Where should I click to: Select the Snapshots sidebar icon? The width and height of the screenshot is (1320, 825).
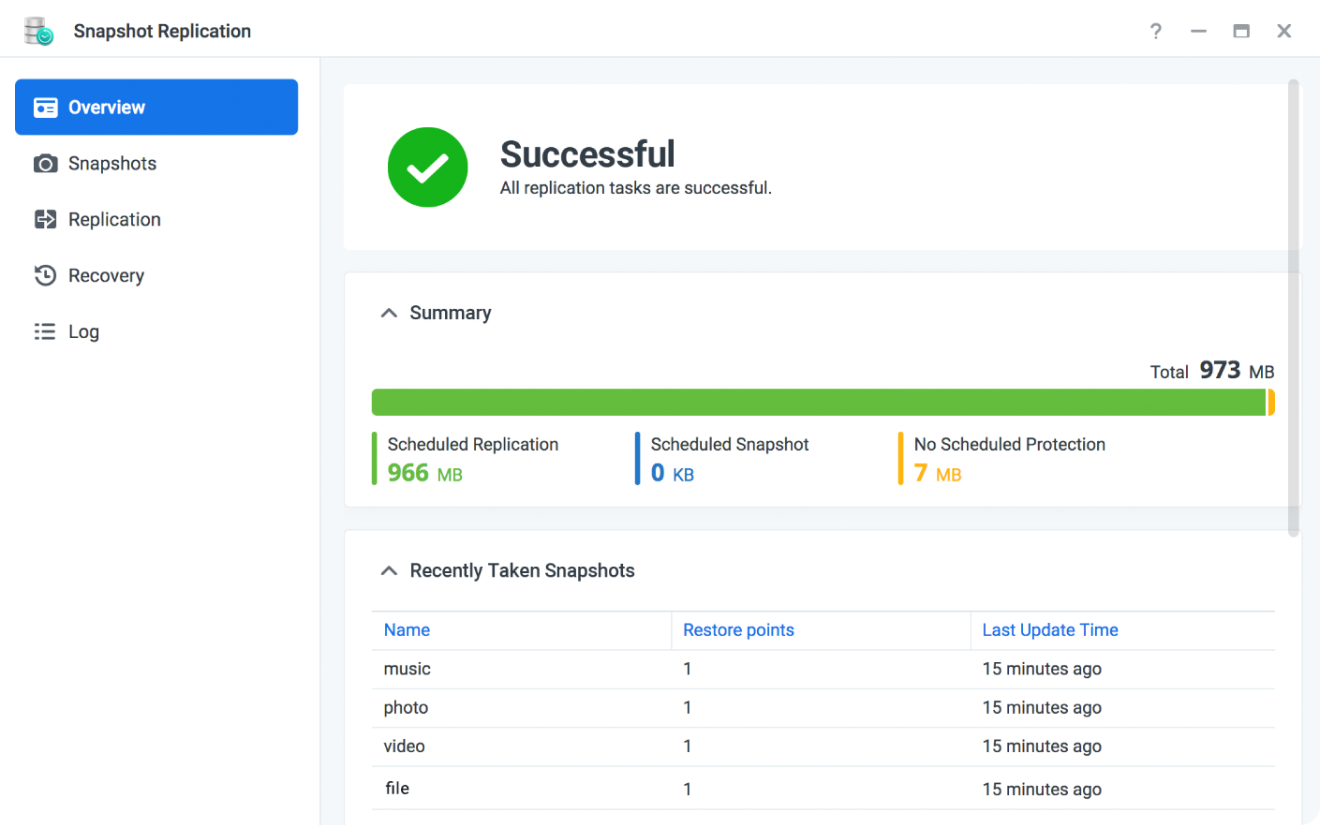46,163
